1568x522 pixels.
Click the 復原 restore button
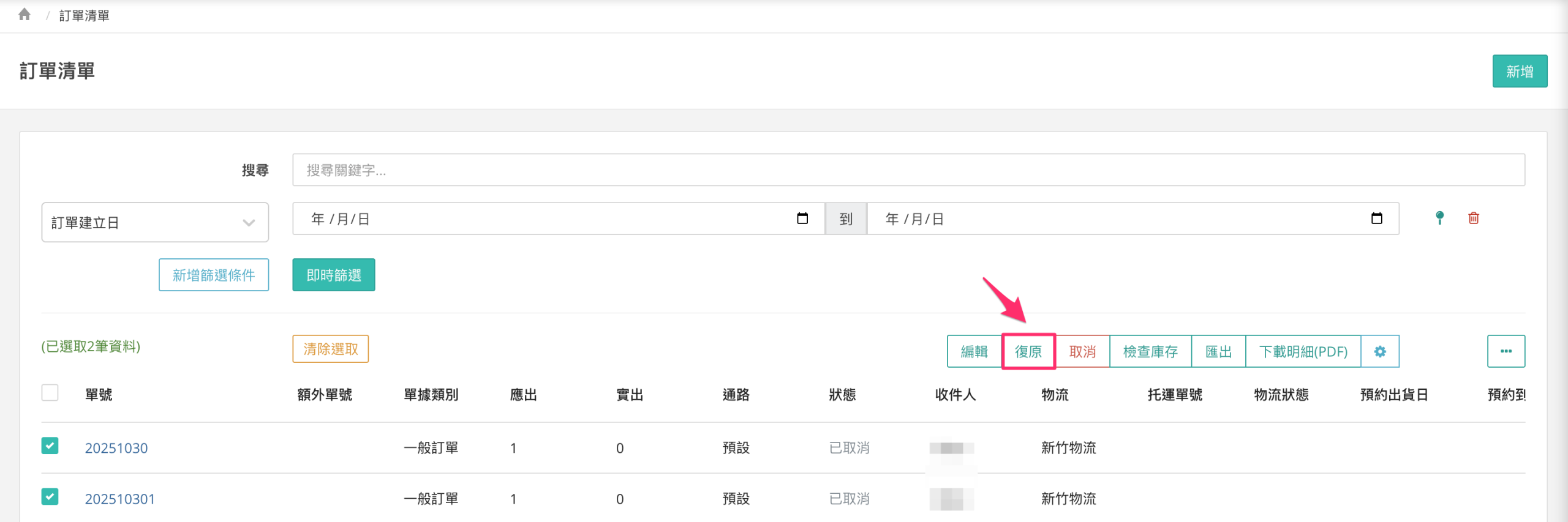(x=1028, y=351)
